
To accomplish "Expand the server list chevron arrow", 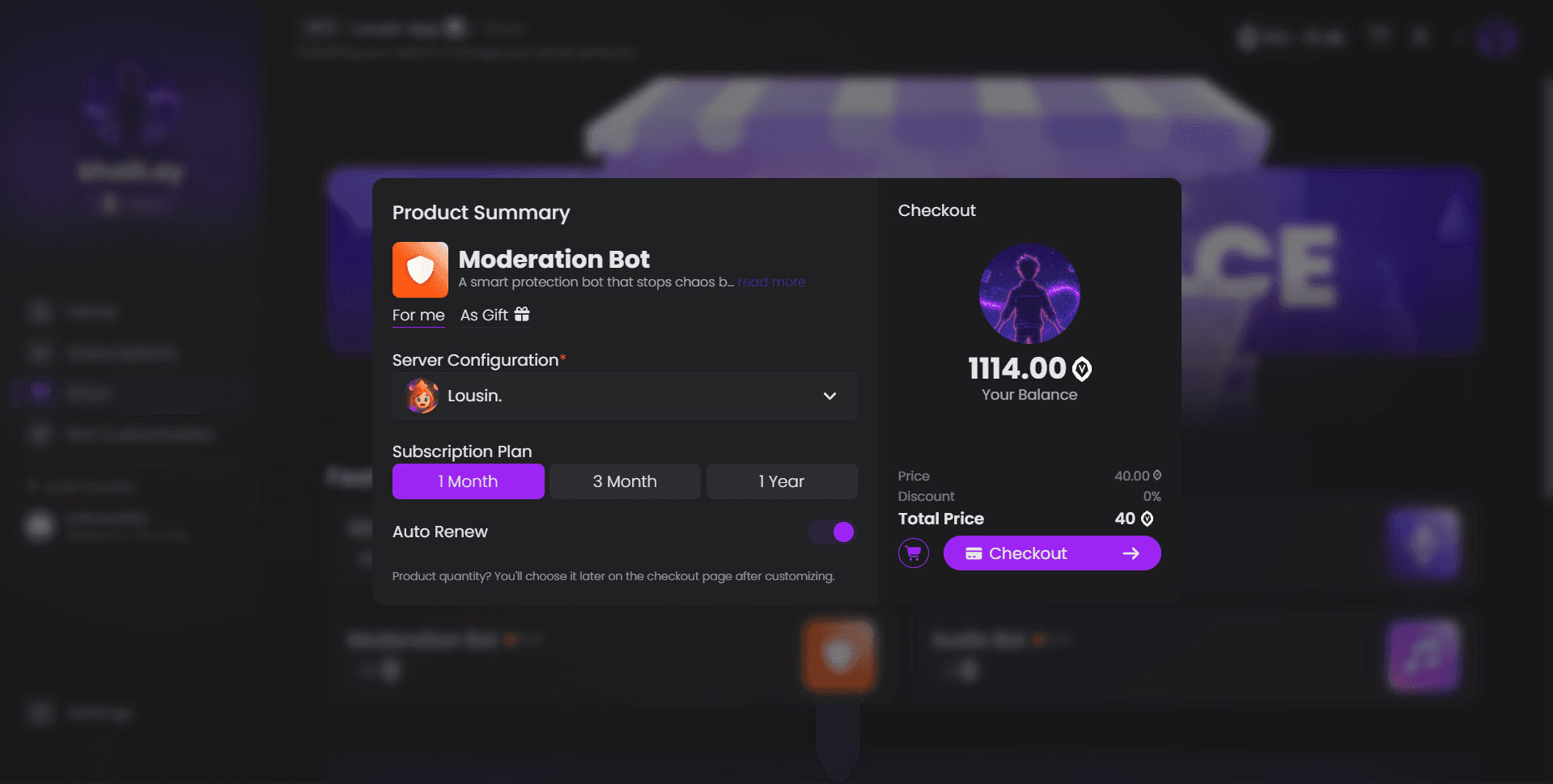I will (x=830, y=396).
